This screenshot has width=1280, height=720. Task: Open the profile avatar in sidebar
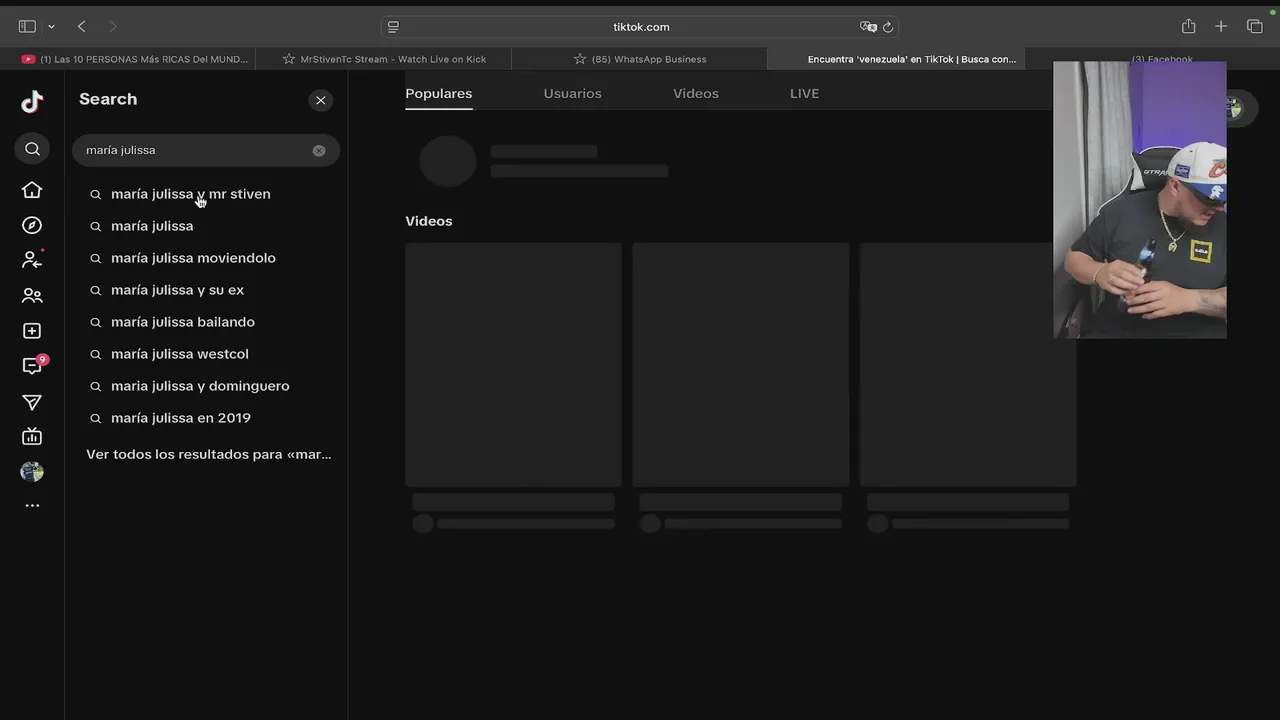(x=32, y=472)
